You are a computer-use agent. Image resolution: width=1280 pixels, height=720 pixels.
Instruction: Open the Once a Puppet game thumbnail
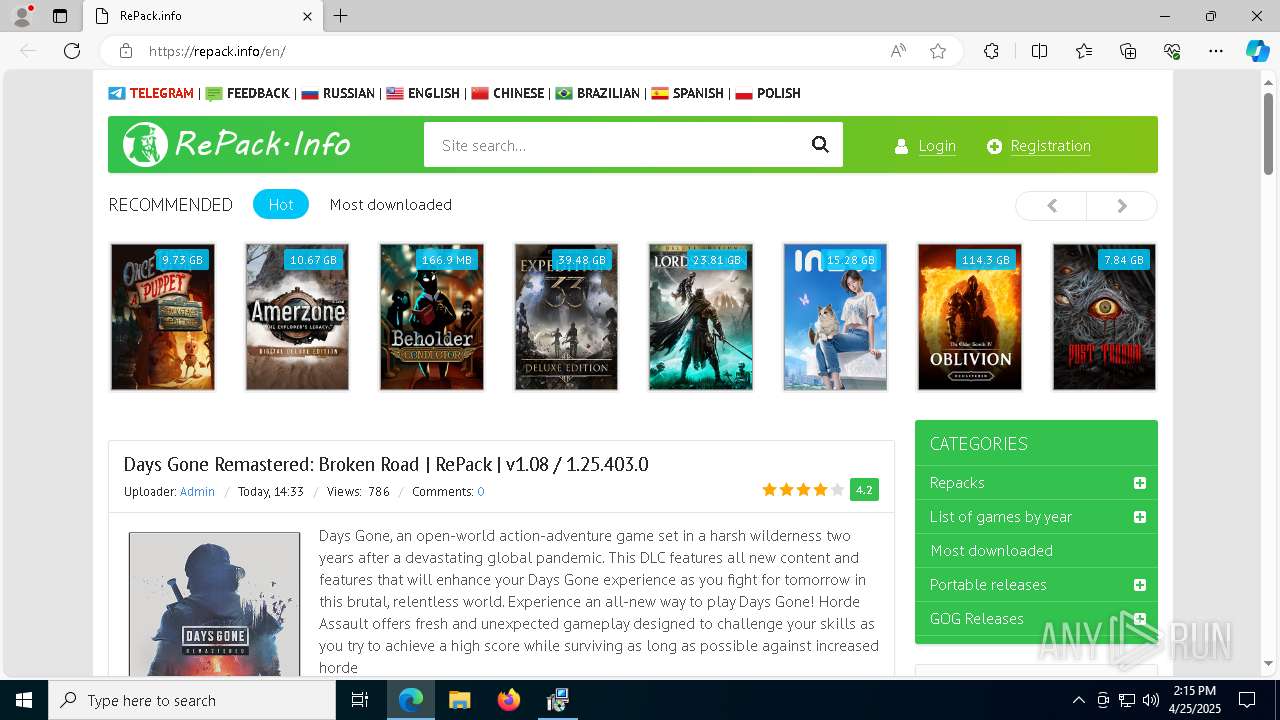click(x=163, y=317)
